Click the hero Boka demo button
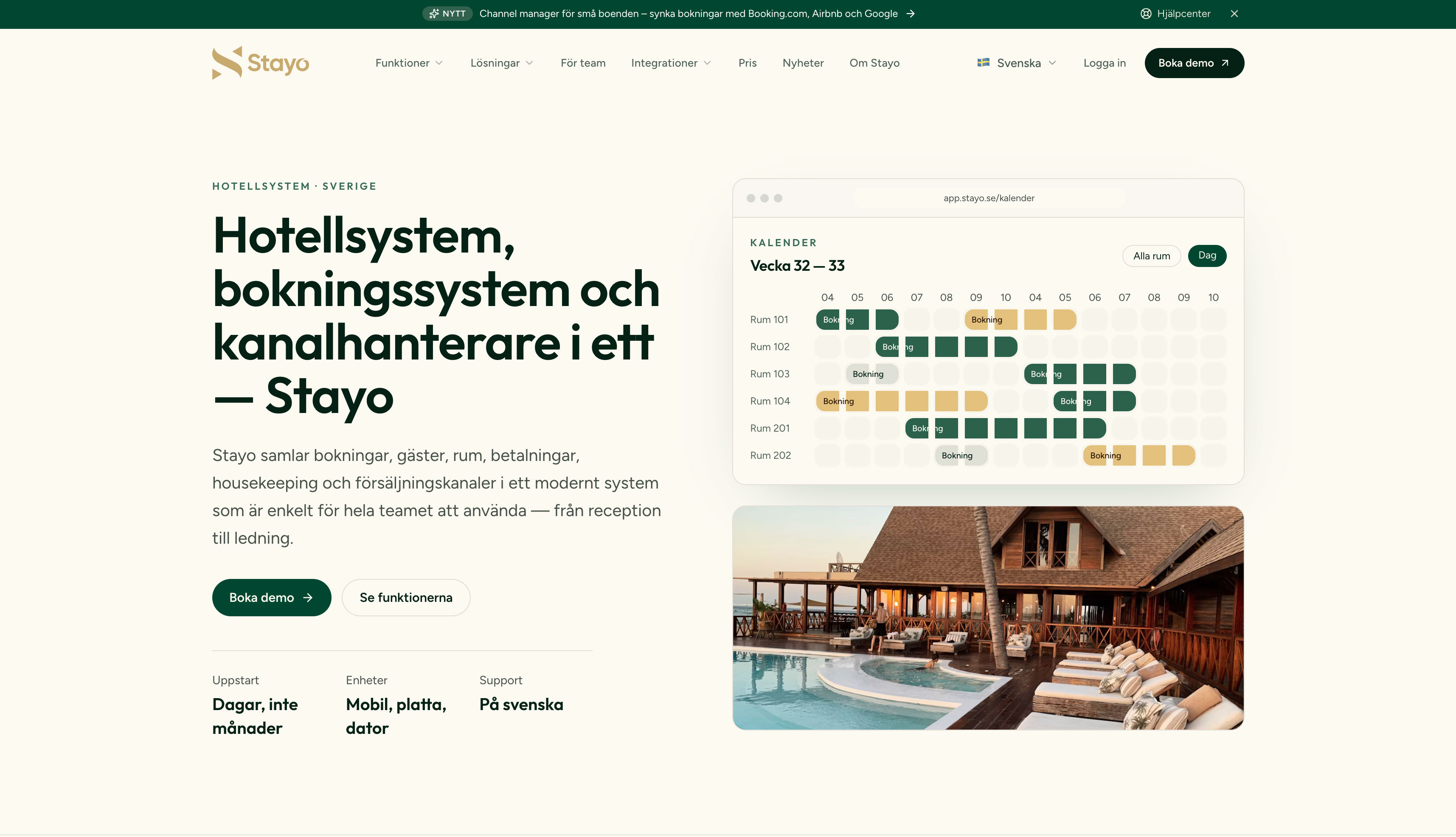Image resolution: width=1456 pixels, height=837 pixels. click(271, 597)
